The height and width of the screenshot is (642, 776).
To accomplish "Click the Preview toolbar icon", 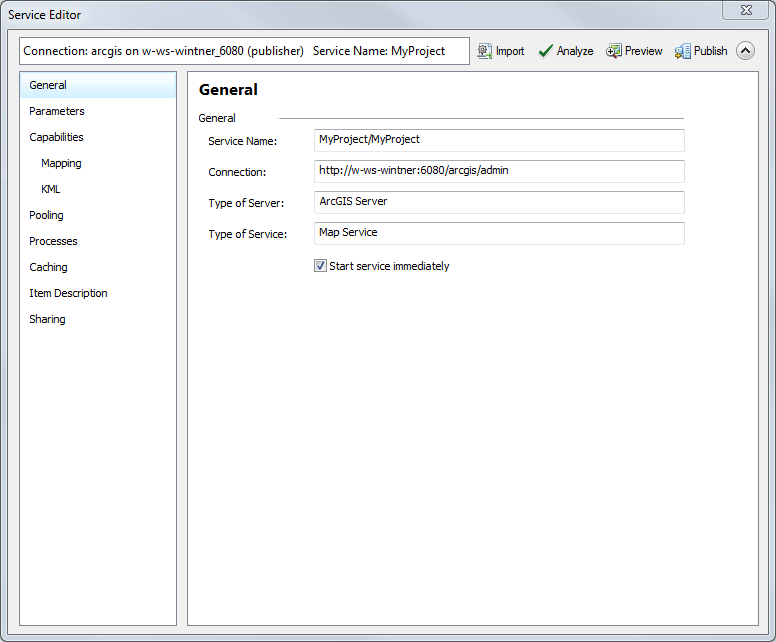I will [614, 51].
